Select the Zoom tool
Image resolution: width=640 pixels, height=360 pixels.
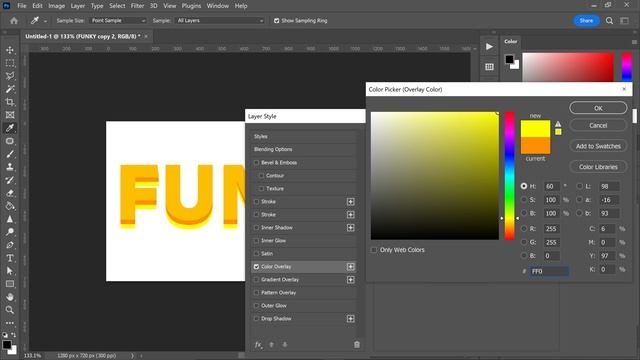click(10, 310)
